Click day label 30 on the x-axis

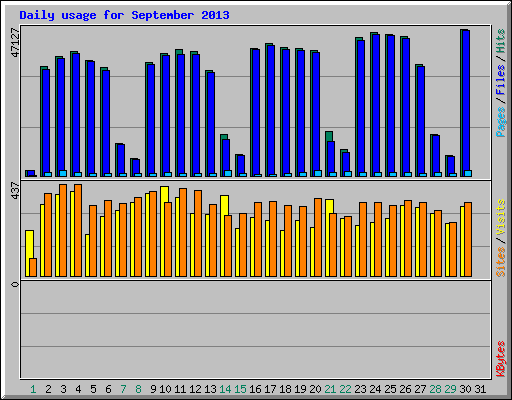tap(465, 389)
